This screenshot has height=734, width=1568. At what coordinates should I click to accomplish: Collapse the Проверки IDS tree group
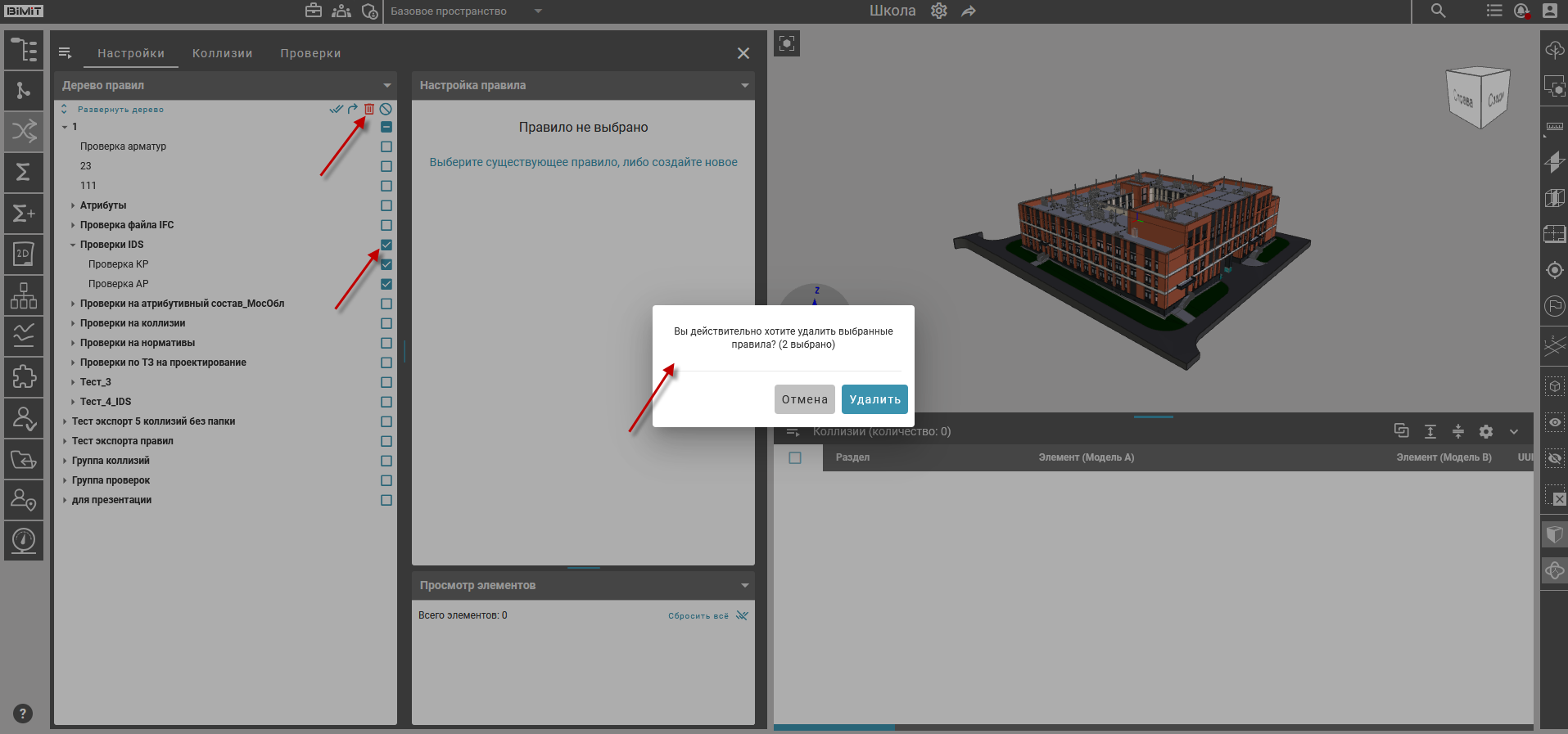coord(73,245)
